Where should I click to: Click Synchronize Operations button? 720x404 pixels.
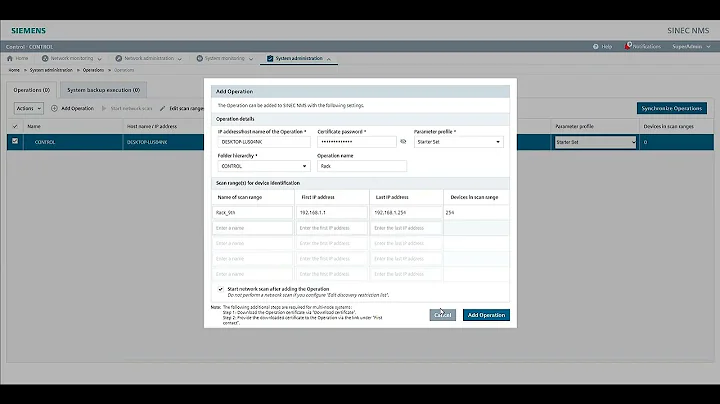point(672,108)
